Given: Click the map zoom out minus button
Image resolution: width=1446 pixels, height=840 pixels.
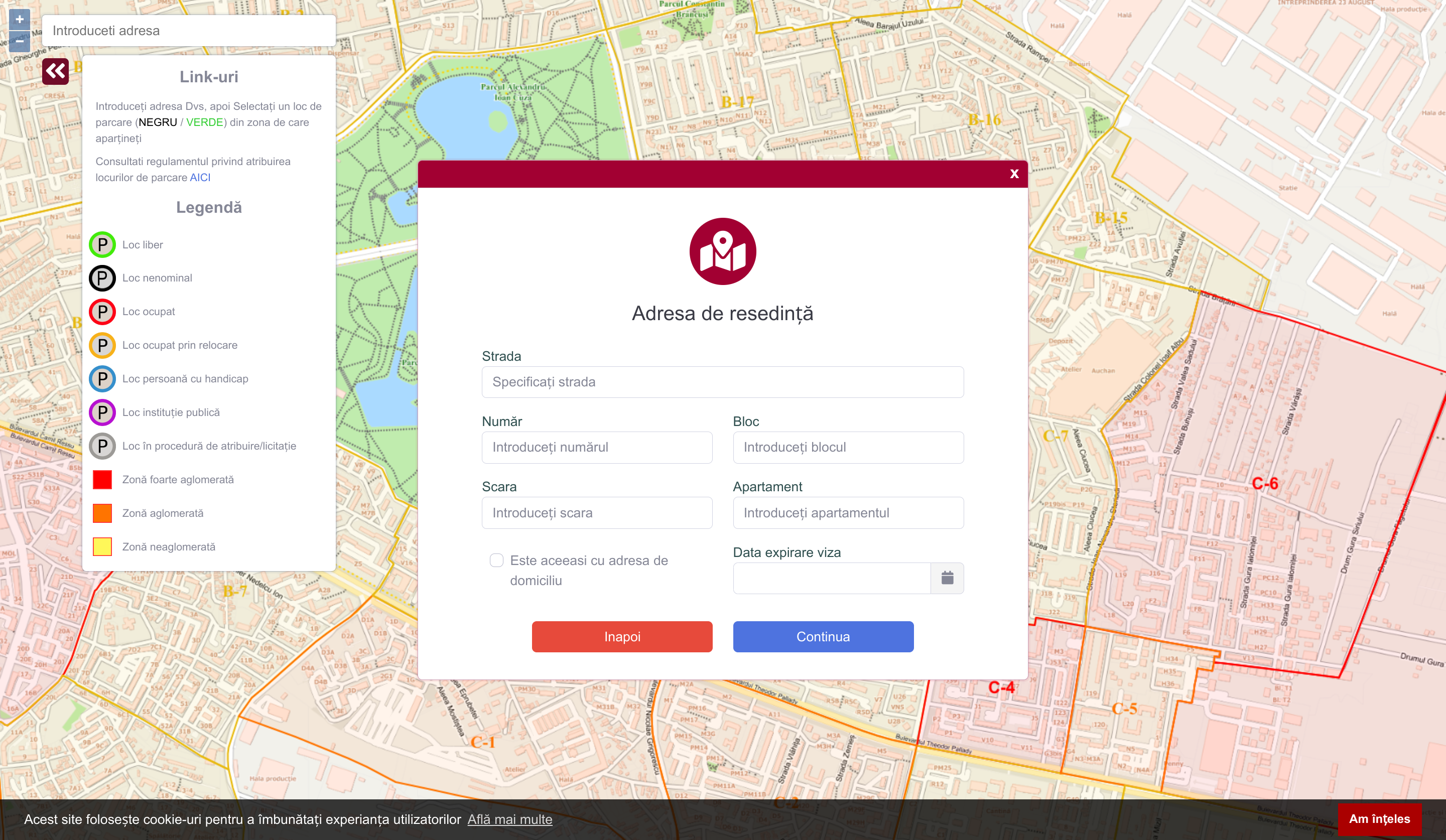Looking at the screenshot, I should coord(20,41).
